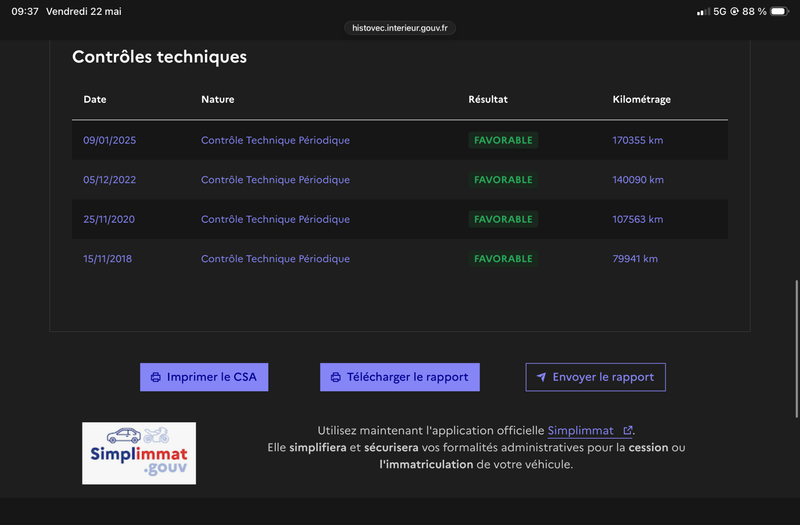800x525 pixels.
Task: Click the Date column header
Action: 95,99
